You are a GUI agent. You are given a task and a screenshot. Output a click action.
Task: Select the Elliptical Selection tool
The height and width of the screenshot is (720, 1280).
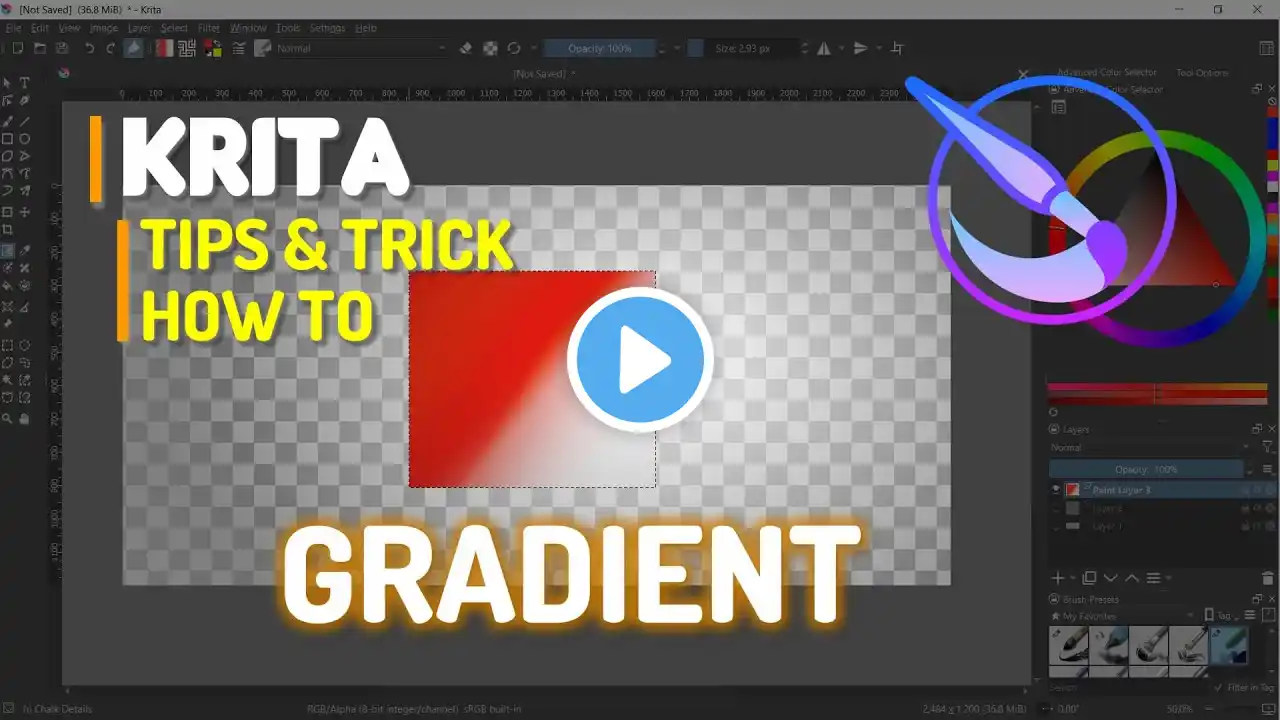click(25, 345)
